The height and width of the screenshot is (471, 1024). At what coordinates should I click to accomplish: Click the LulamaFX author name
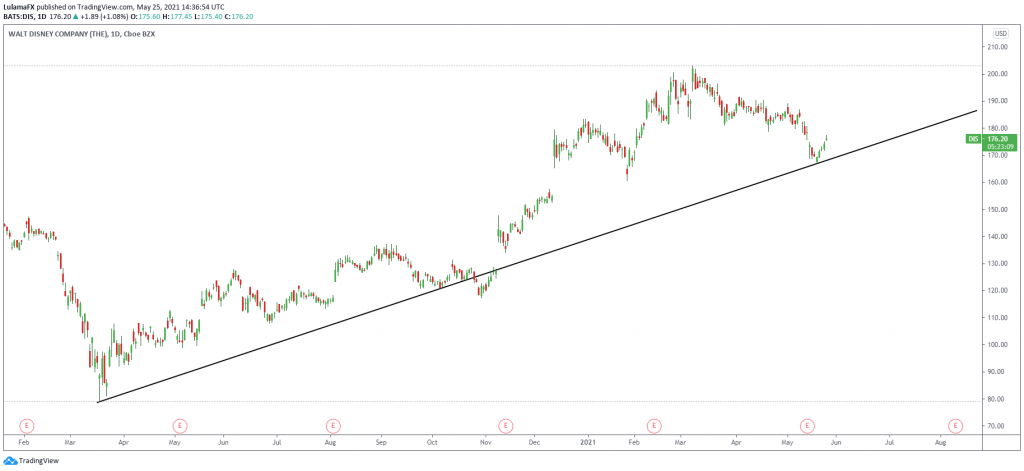(20, 5)
